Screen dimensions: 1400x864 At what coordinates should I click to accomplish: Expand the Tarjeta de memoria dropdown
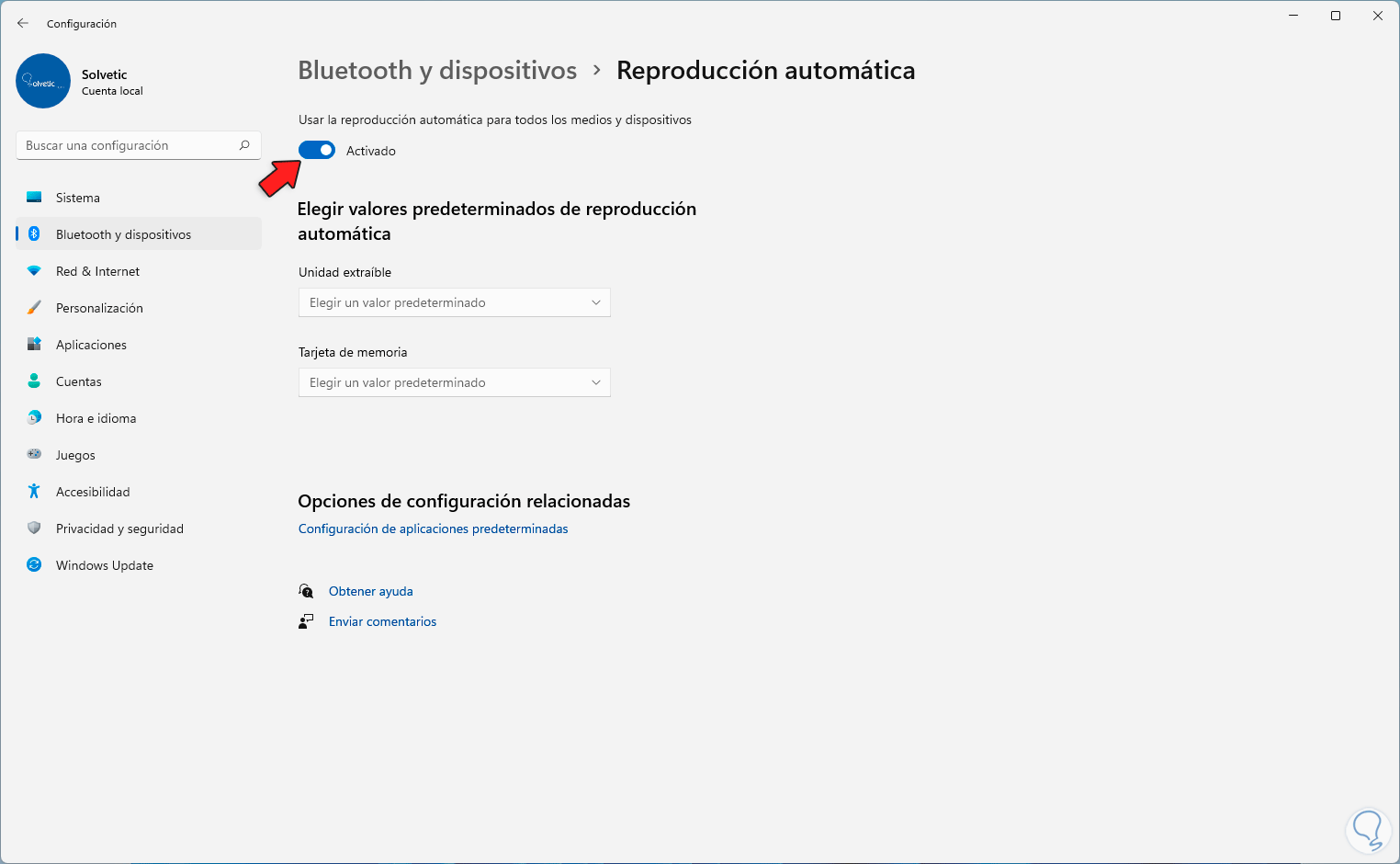(x=454, y=382)
